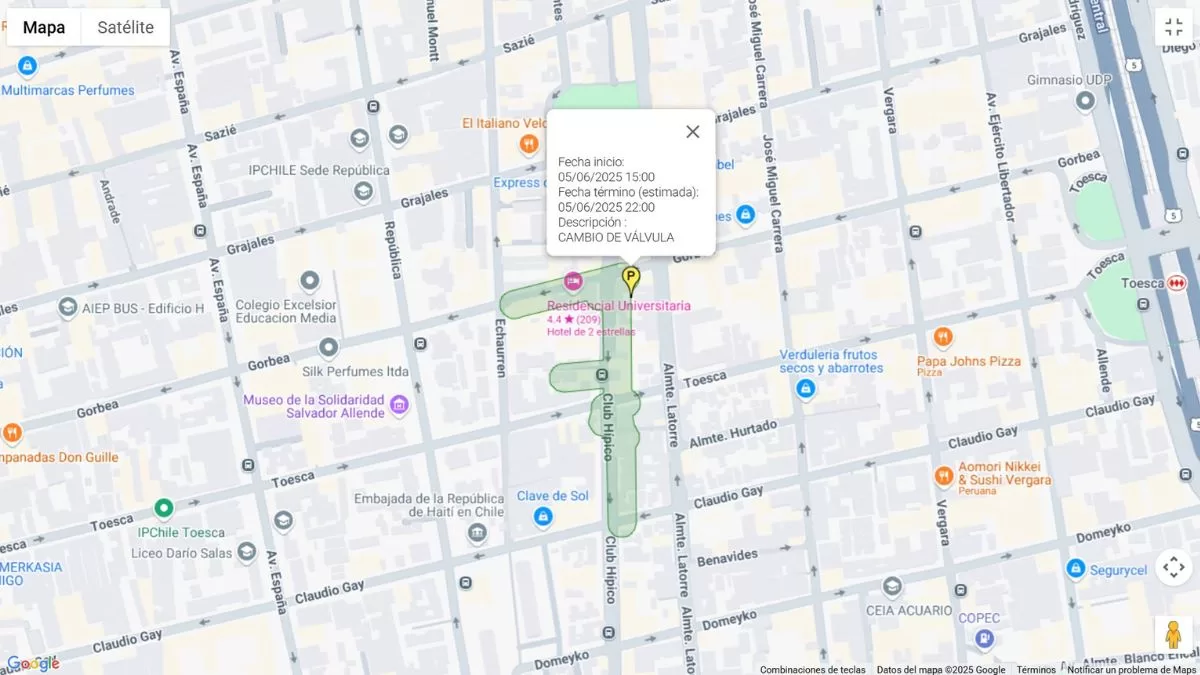Open map camera controls button
Image resolution: width=1200 pixels, height=675 pixels.
(x=1173, y=567)
